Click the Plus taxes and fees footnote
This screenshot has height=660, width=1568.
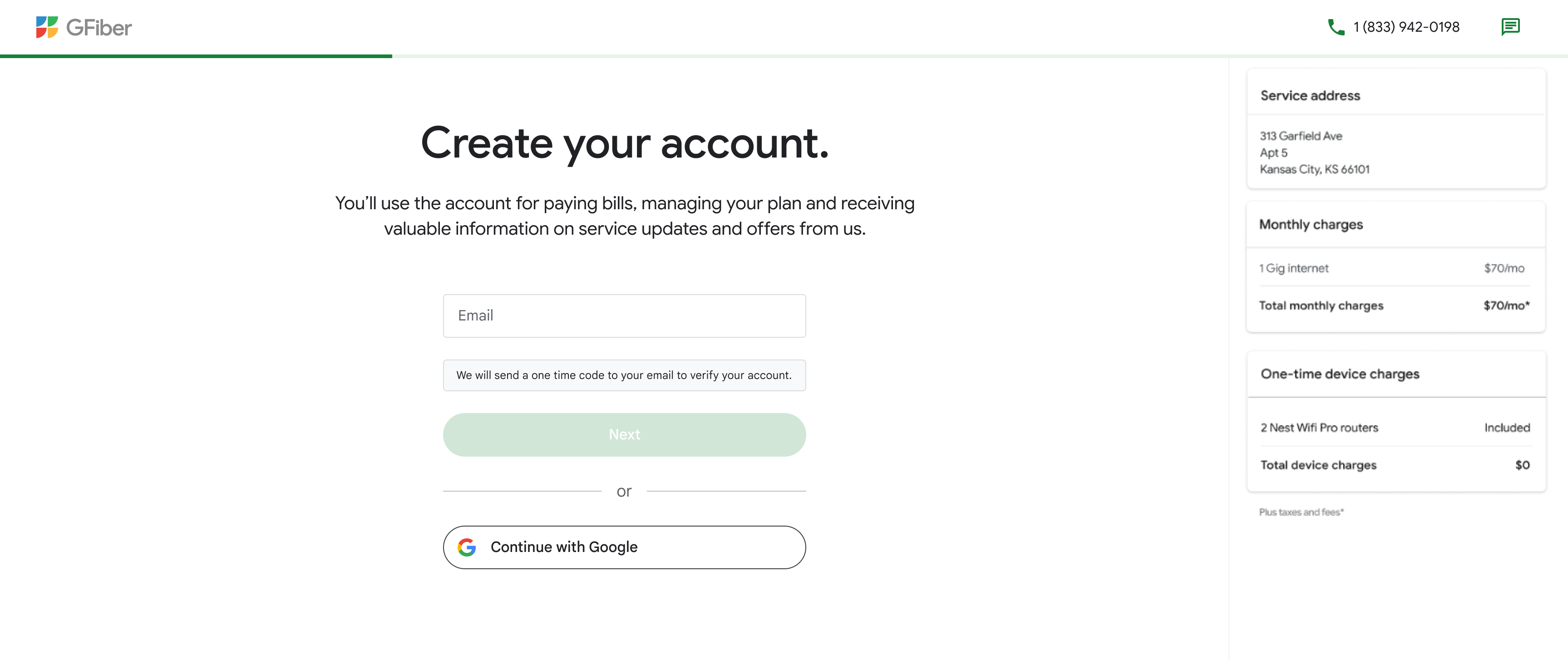pos(1301,512)
